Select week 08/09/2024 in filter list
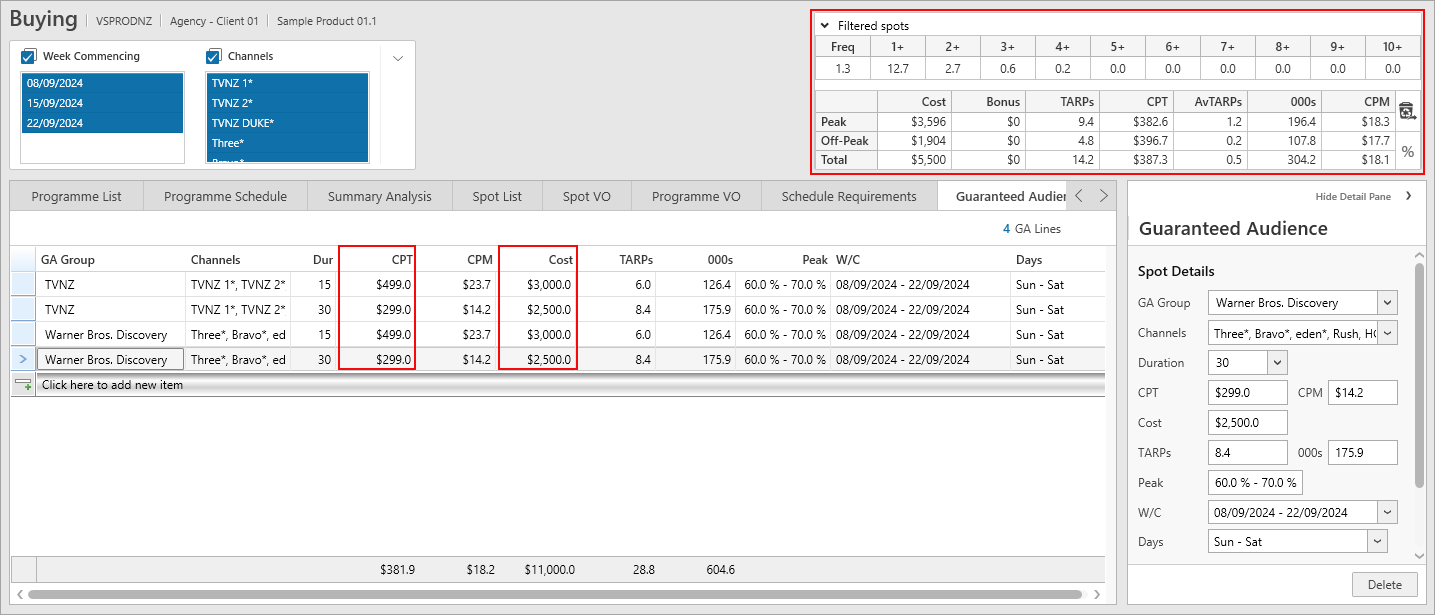 [x=102, y=83]
